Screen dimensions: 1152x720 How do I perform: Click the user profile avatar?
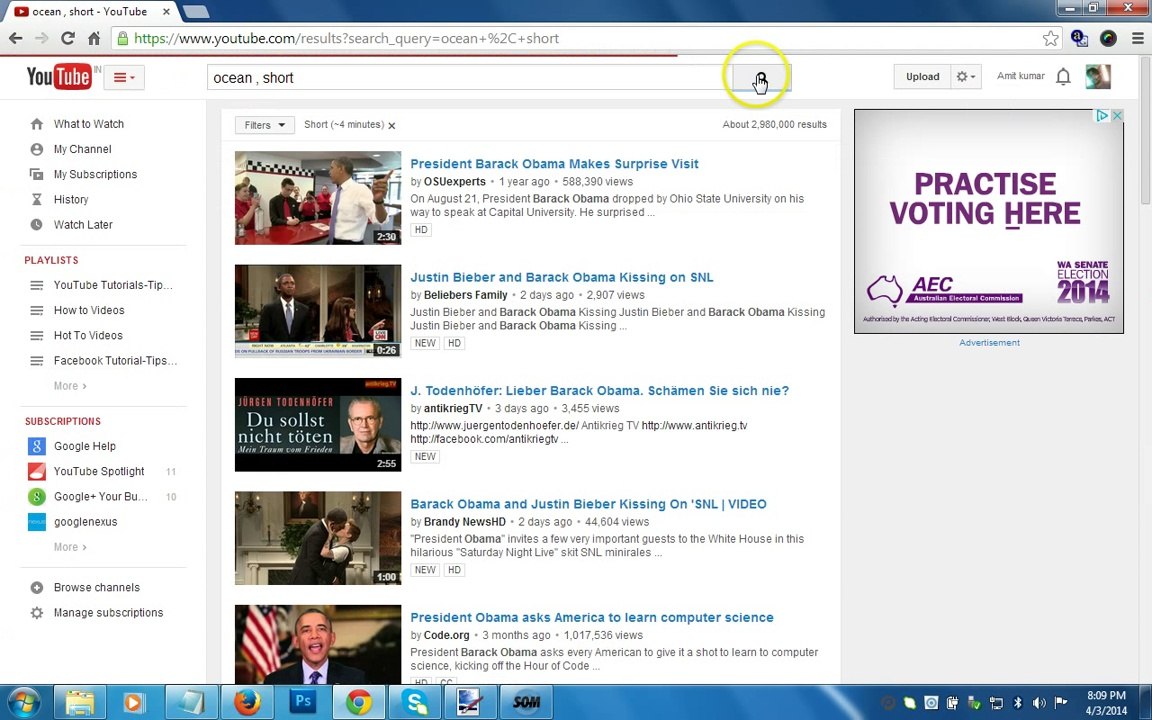coord(1098,76)
